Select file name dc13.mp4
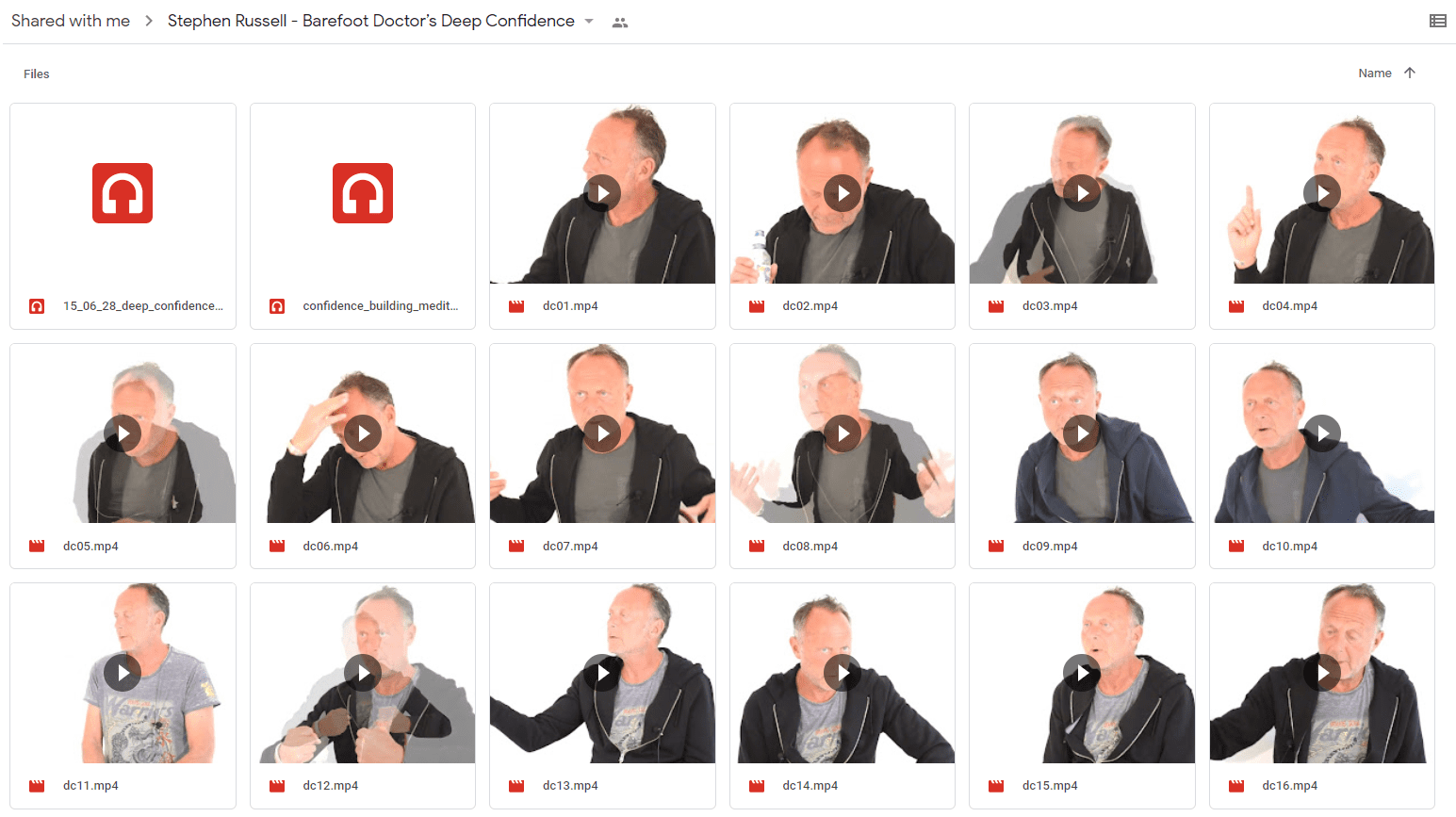The width and height of the screenshot is (1456, 817). point(570,786)
